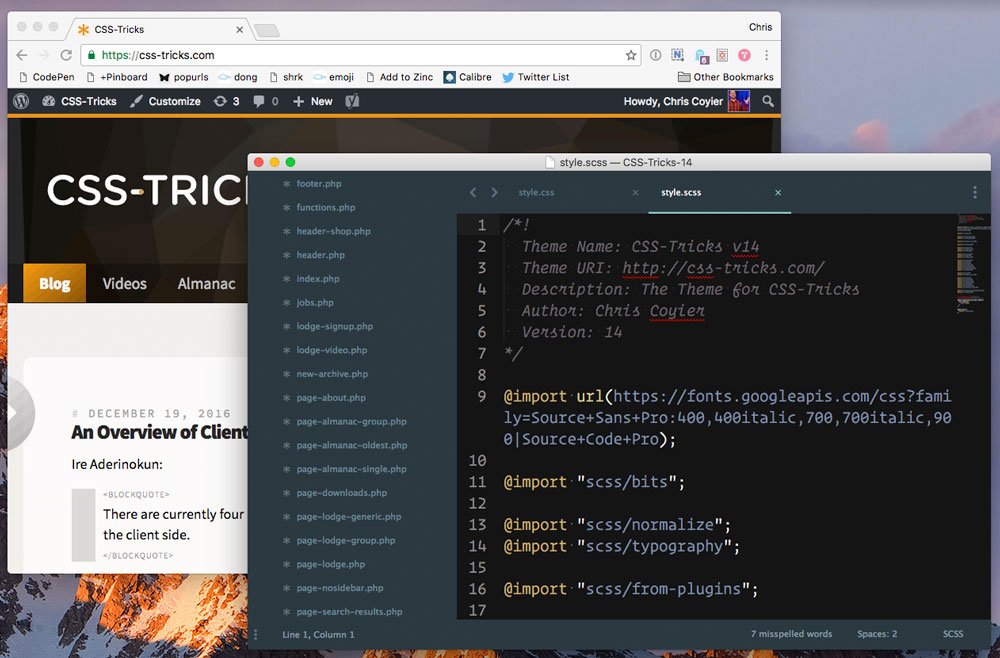Viewport: 1000px width, 658px height.
Task: Open page-about.php in the sidebar
Action: click(x=331, y=398)
